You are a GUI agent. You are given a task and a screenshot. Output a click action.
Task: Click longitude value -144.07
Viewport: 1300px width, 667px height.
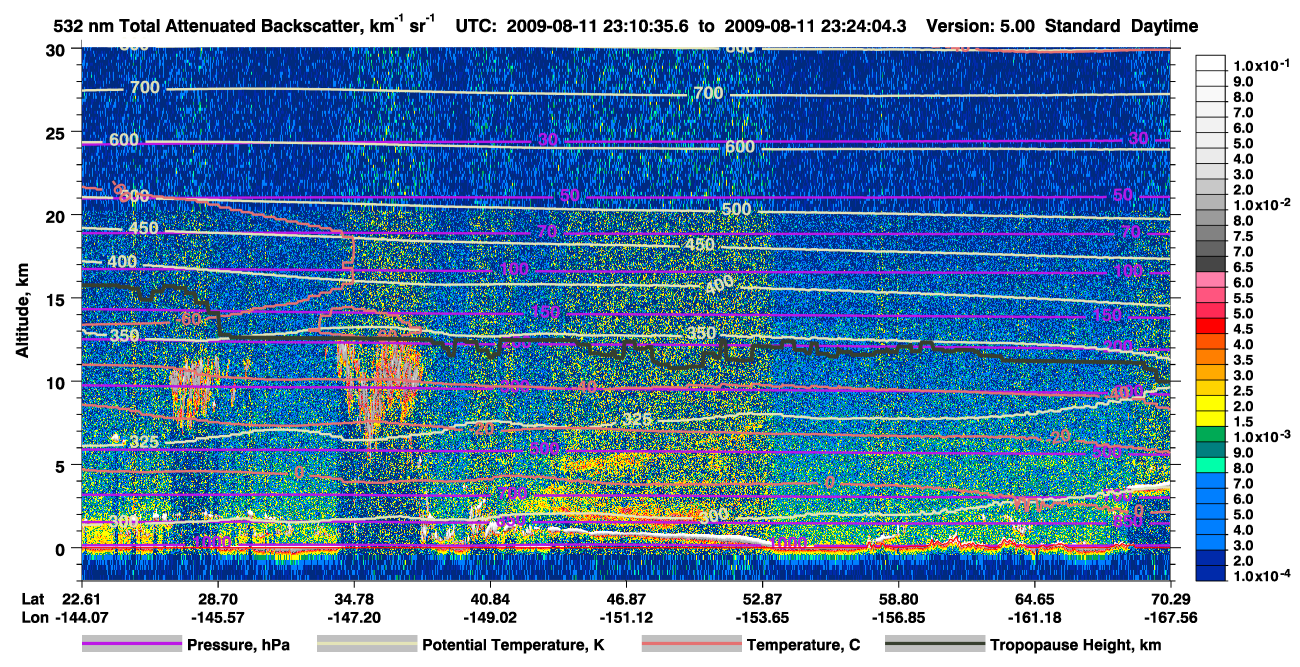[82, 616]
